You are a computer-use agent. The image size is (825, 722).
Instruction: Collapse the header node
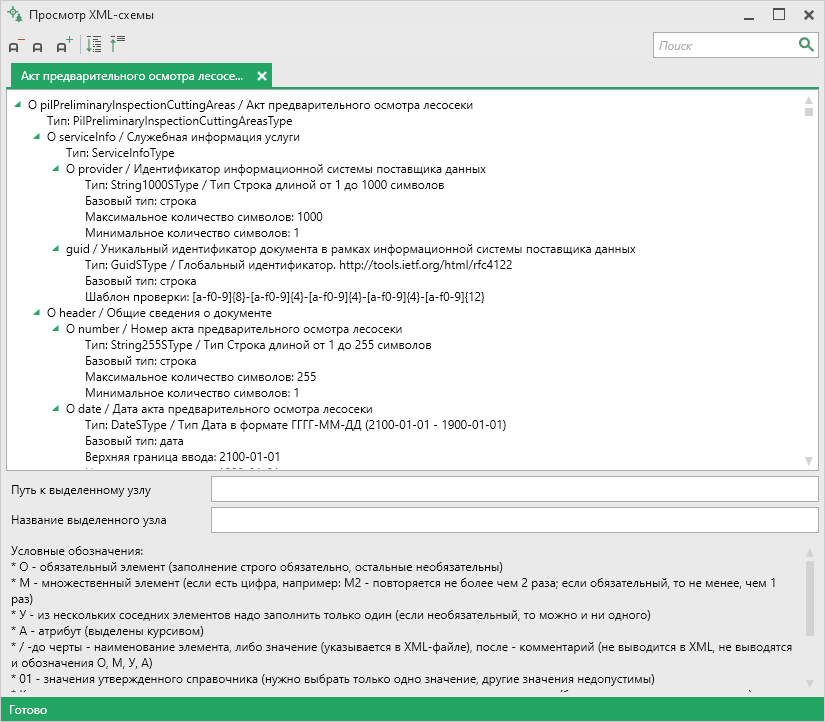36,313
